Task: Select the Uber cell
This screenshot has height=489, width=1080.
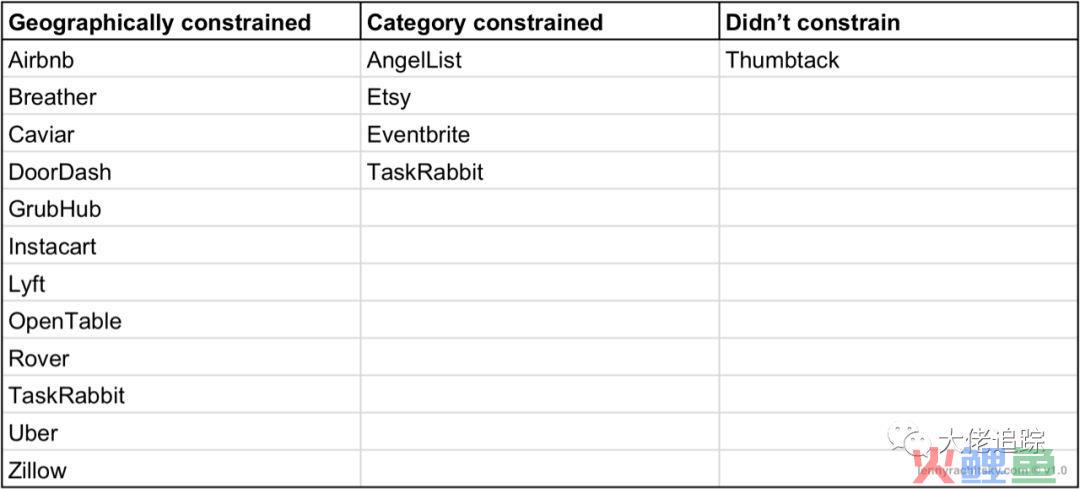Action: [181, 433]
